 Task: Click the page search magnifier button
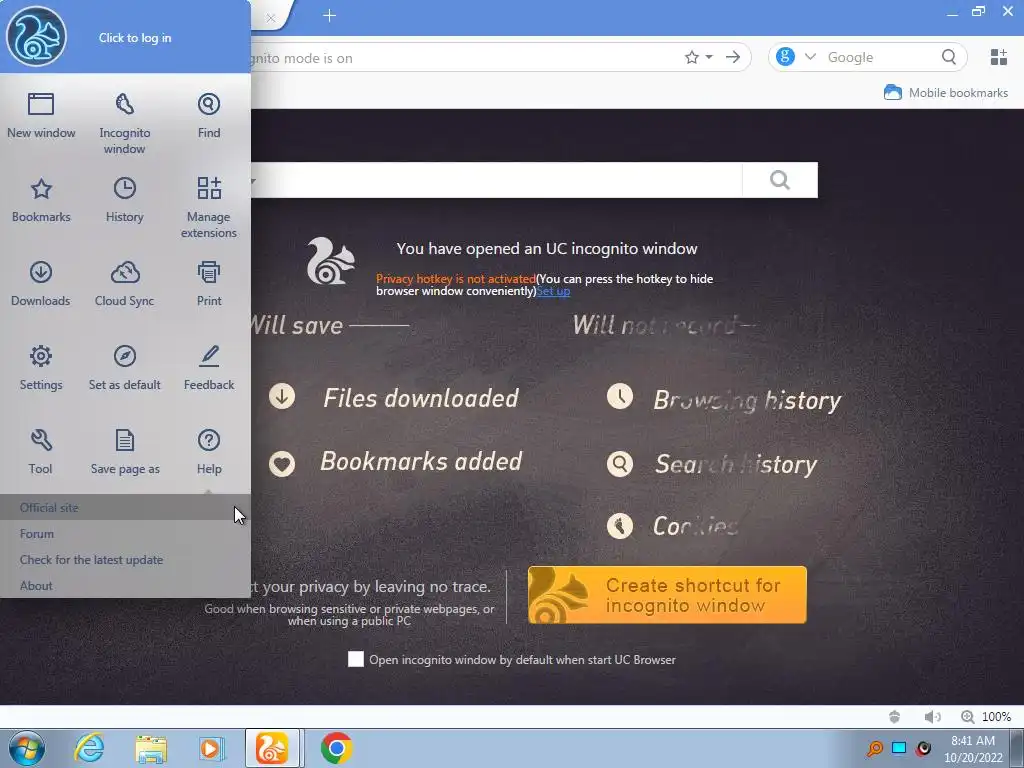click(780, 180)
